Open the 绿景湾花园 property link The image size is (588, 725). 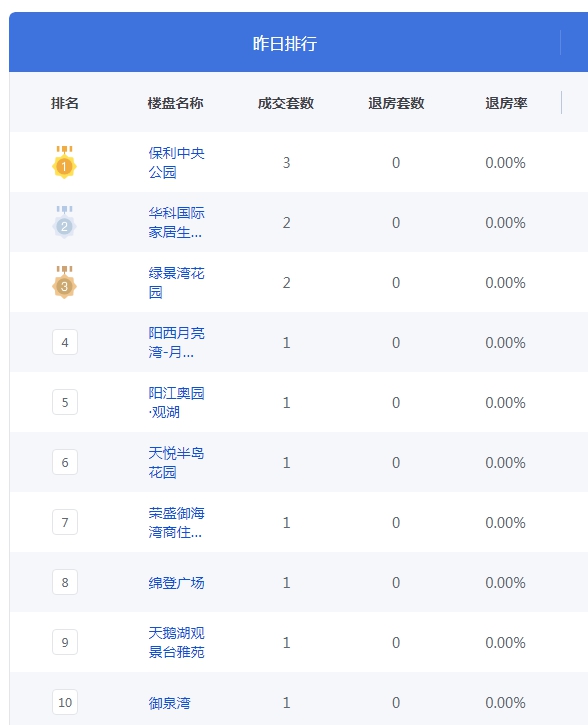click(x=176, y=283)
